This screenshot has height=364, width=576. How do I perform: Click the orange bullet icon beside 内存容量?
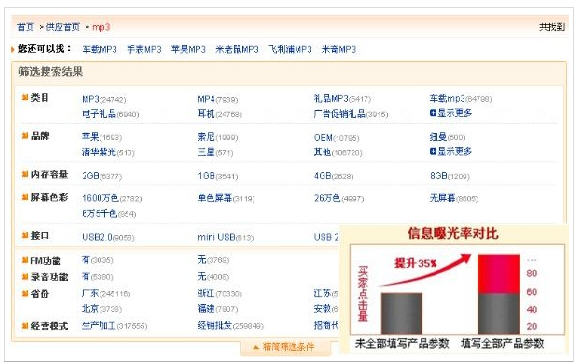pyautogui.click(x=25, y=174)
